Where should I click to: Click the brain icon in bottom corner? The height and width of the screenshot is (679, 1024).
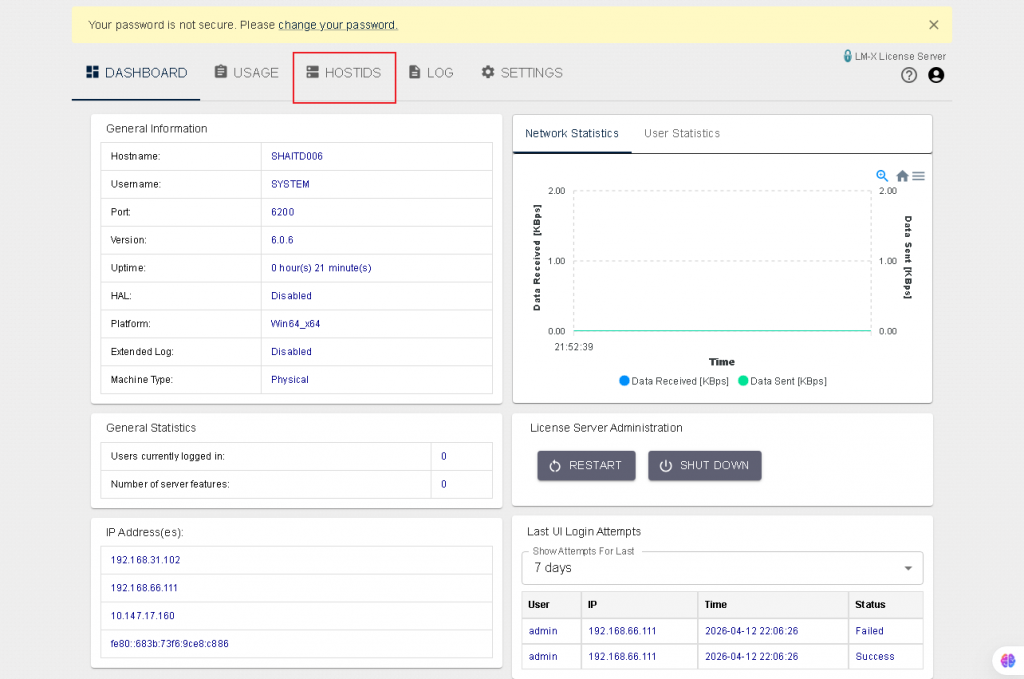(x=1007, y=660)
